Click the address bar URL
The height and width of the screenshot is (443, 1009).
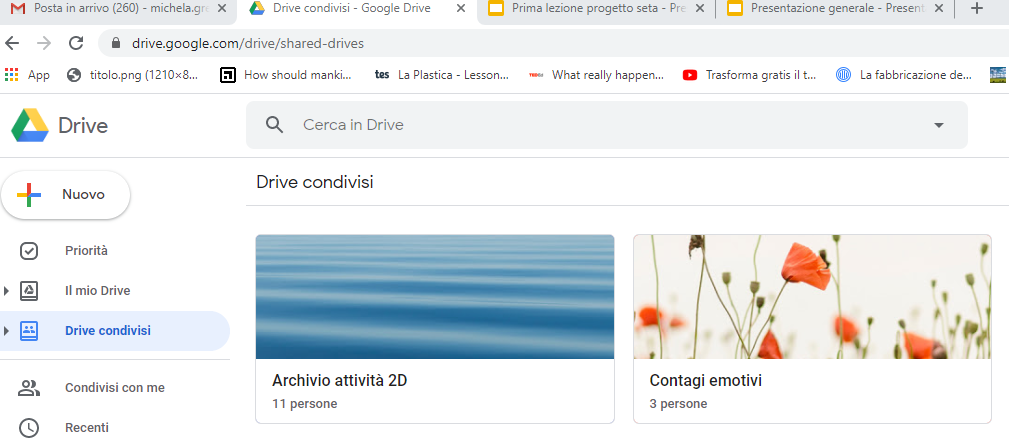point(248,44)
